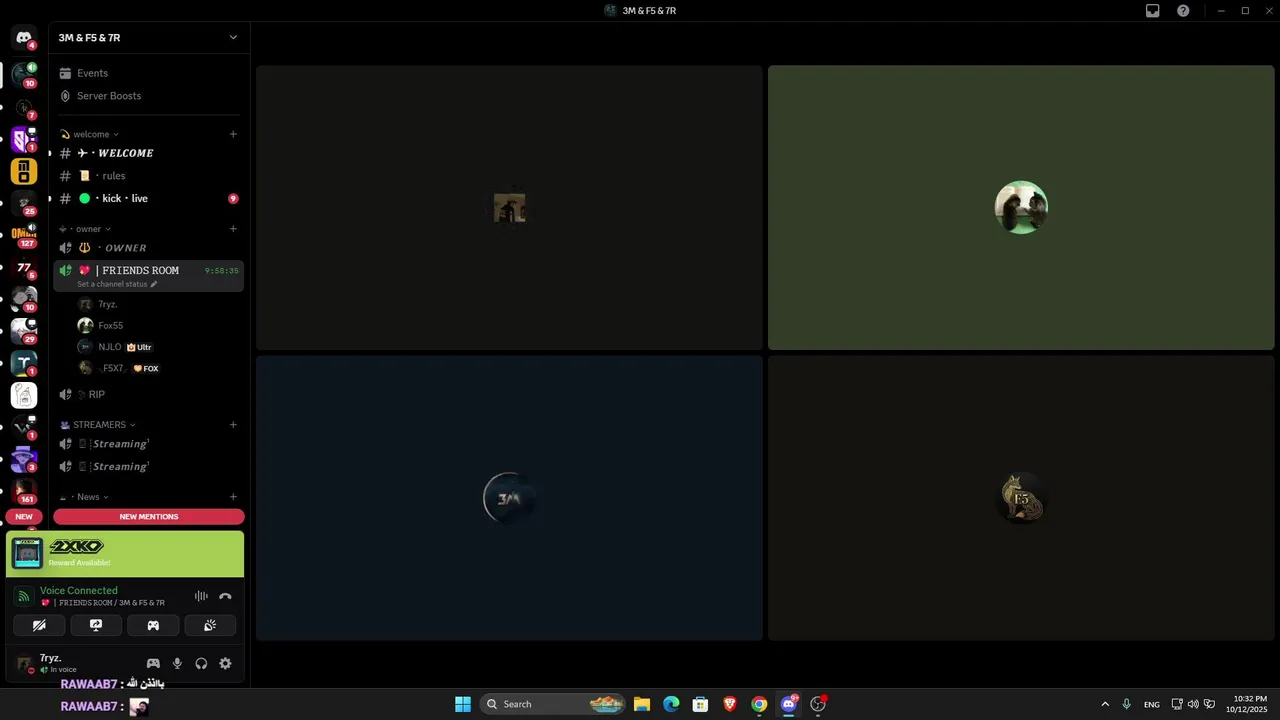Image resolution: width=1280 pixels, height=720 pixels.
Task: Jump to NEW MENTIONS
Action: click(149, 517)
